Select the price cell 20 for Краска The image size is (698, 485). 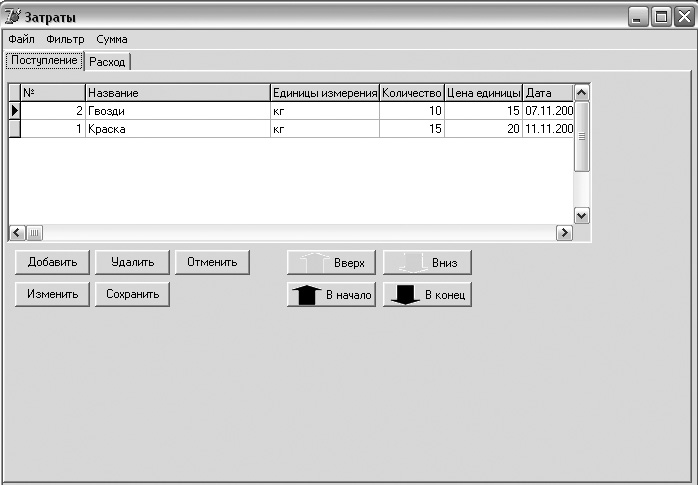coord(483,129)
